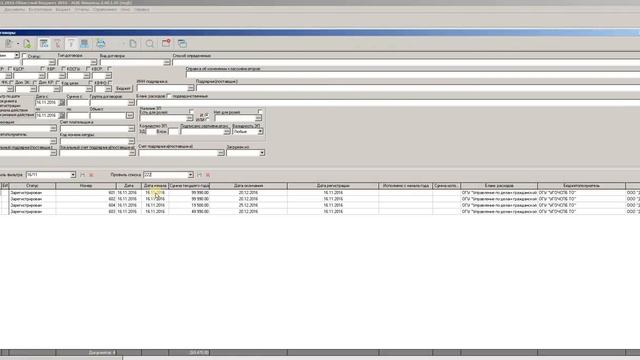Click the blue table columns toolbar icon
640x360 pixels.
(x=84, y=44)
